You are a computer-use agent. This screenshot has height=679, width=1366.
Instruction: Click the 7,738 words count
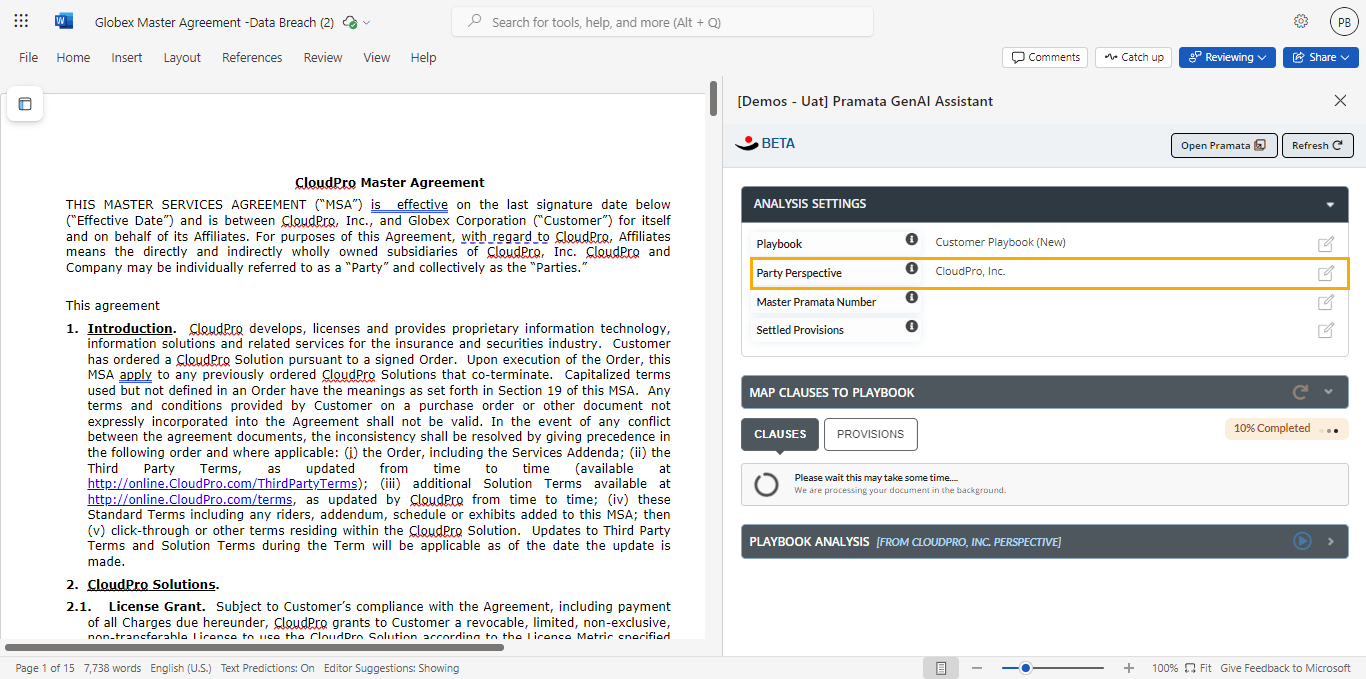coord(112,668)
